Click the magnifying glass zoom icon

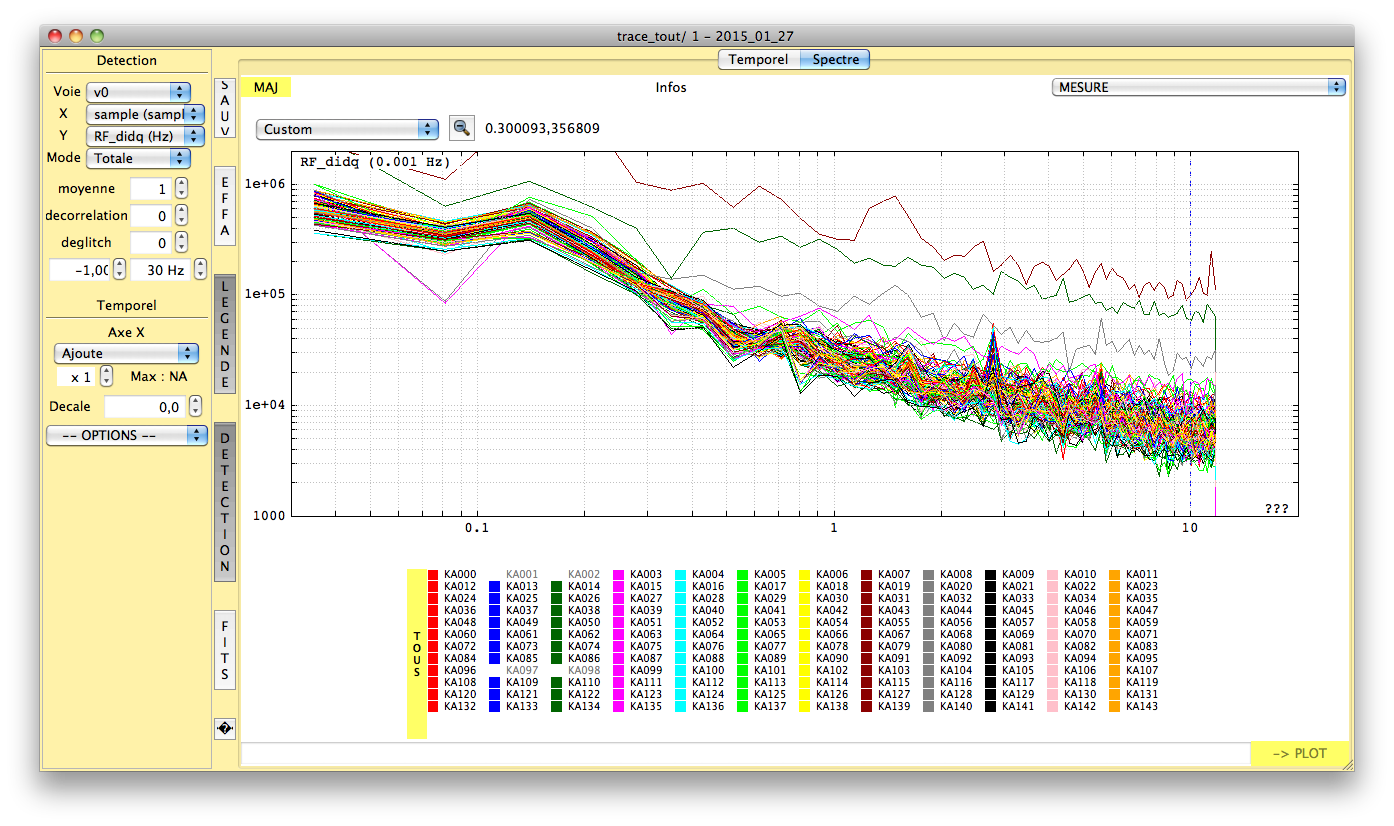tap(461, 128)
